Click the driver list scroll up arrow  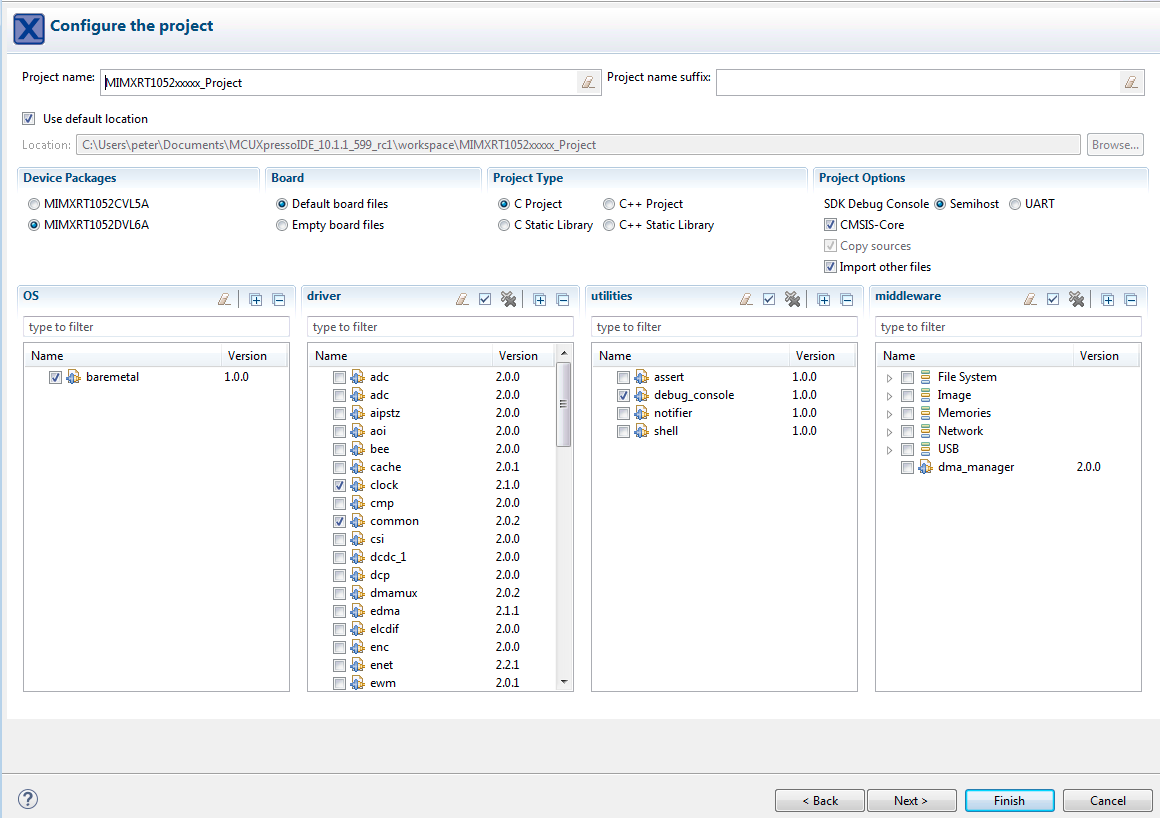(564, 353)
